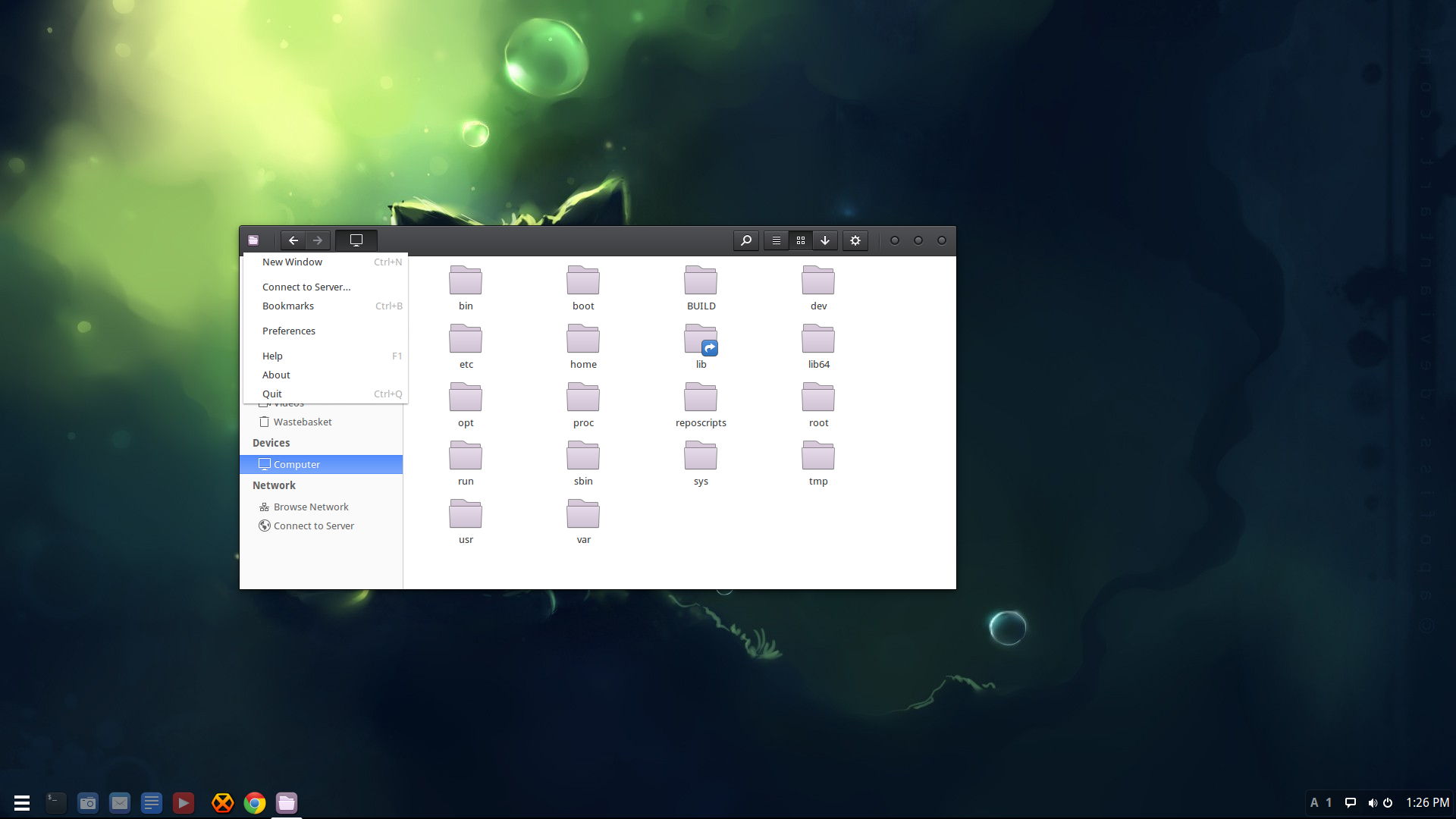Open the notifications chat tray icon
The image size is (1456, 819).
(1351, 802)
